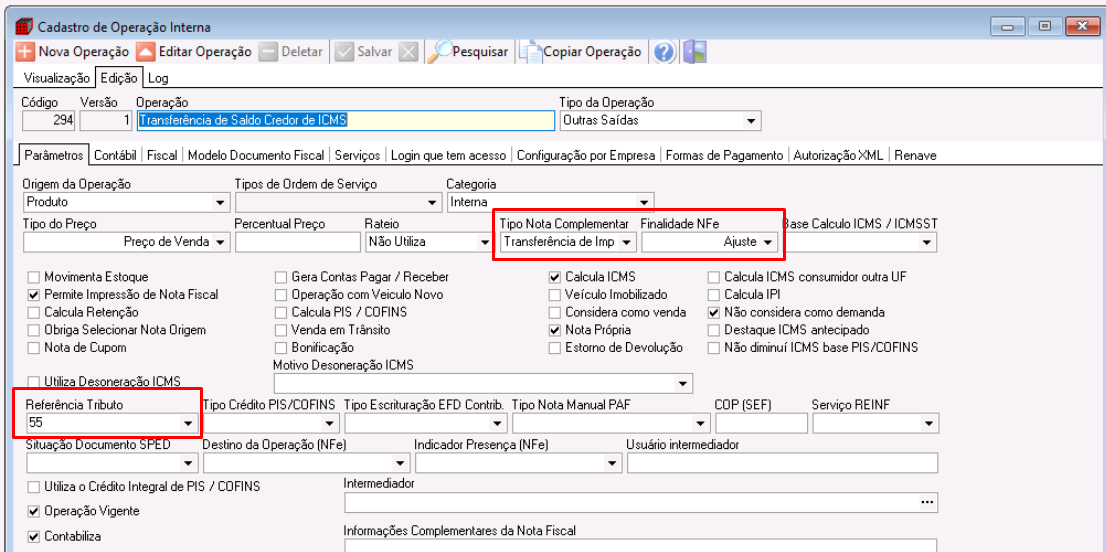This screenshot has width=1106, height=552.
Task: Open Serviço REINF dropdown
Action: (928, 424)
